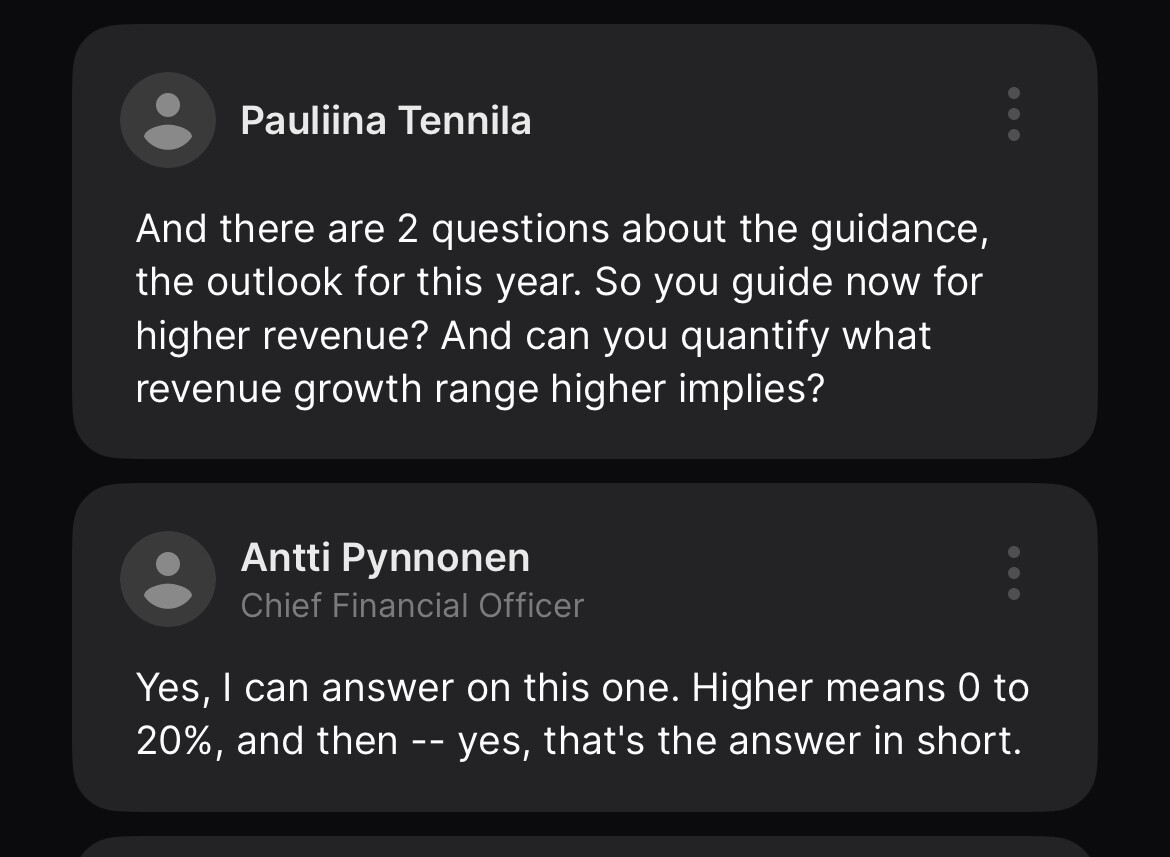Open Antti Pynnonen's three-dot options menu
The height and width of the screenshot is (857, 1170).
(1014, 573)
